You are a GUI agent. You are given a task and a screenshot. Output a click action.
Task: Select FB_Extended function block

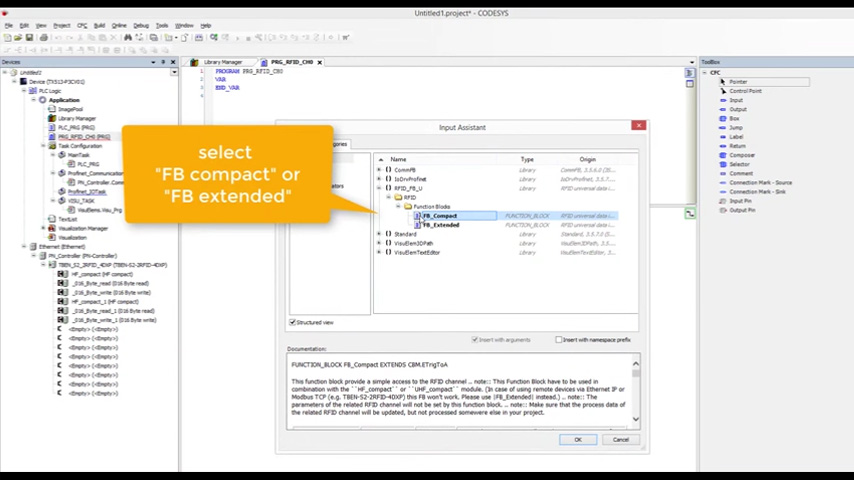point(441,225)
